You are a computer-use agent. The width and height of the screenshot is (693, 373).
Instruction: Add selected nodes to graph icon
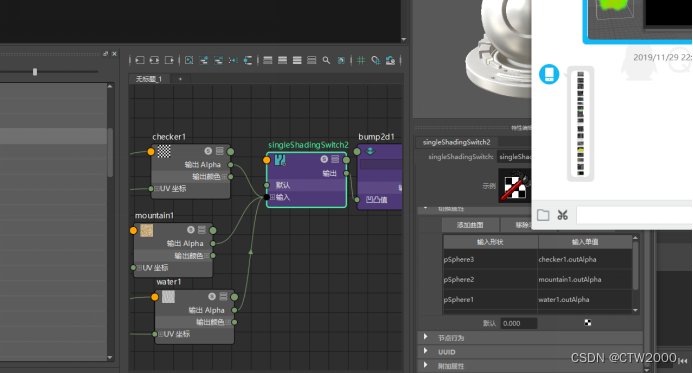tap(204, 60)
